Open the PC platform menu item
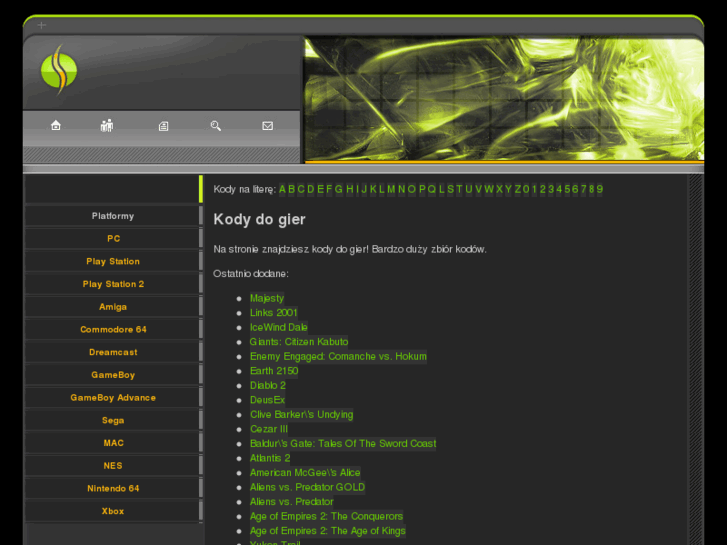 114,238
